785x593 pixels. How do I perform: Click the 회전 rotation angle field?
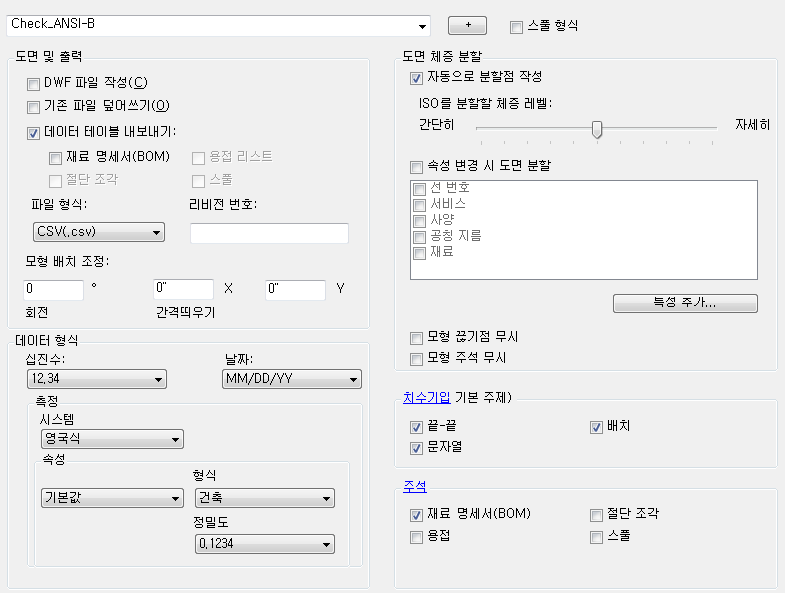[53, 290]
